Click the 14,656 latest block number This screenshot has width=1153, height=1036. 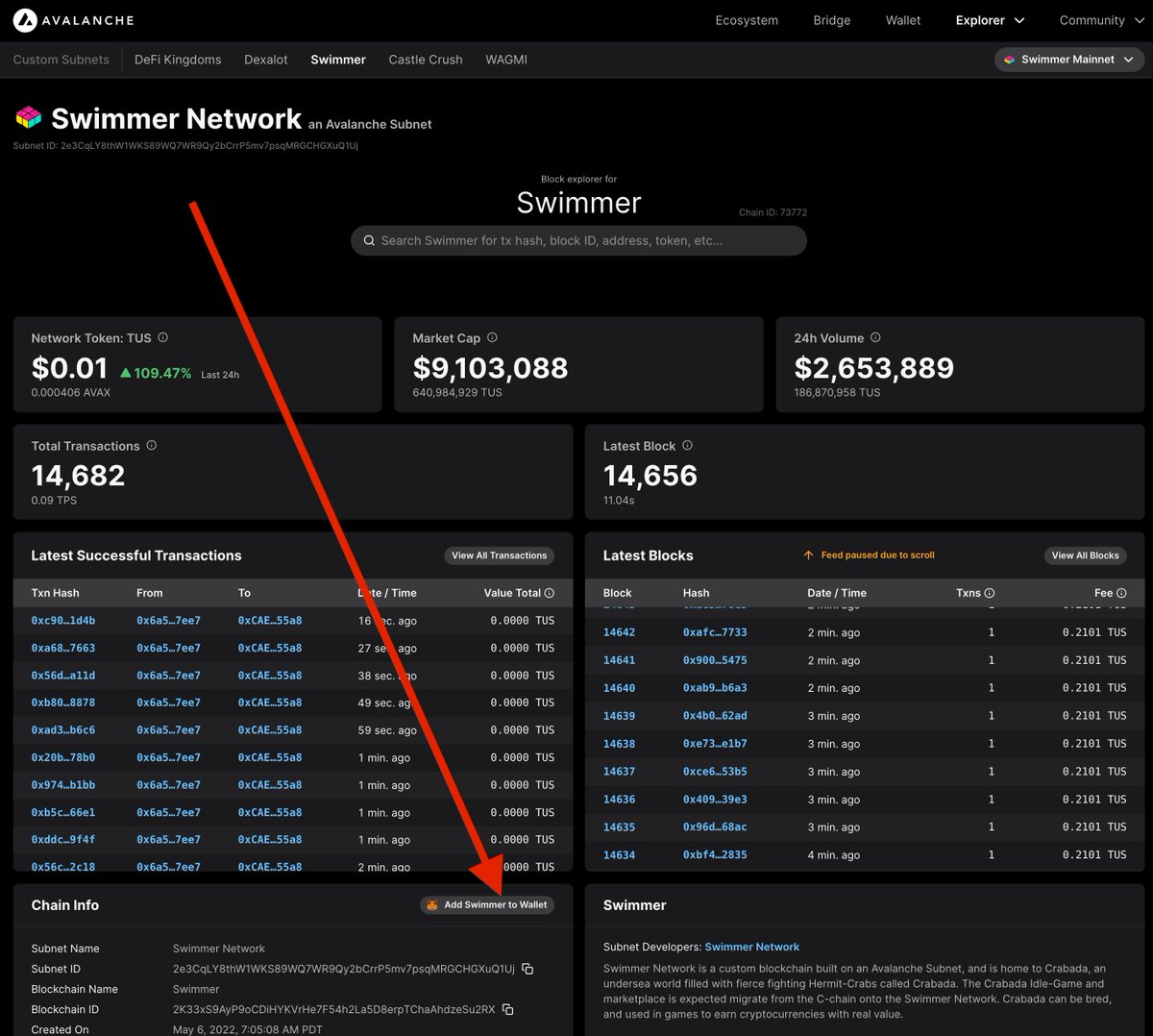click(650, 476)
